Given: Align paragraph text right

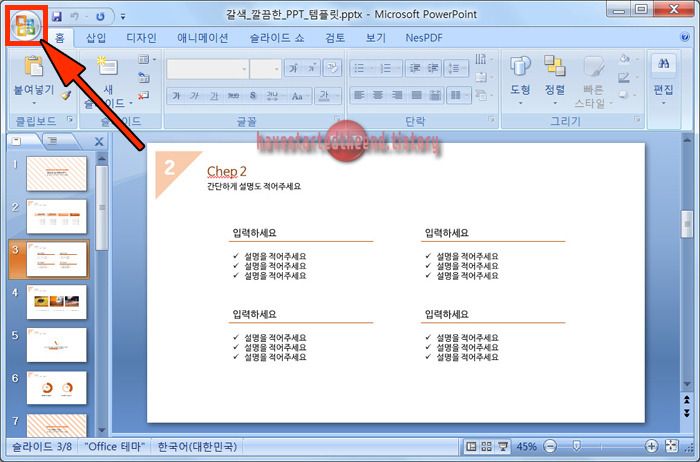Looking at the screenshot, I should point(397,95).
